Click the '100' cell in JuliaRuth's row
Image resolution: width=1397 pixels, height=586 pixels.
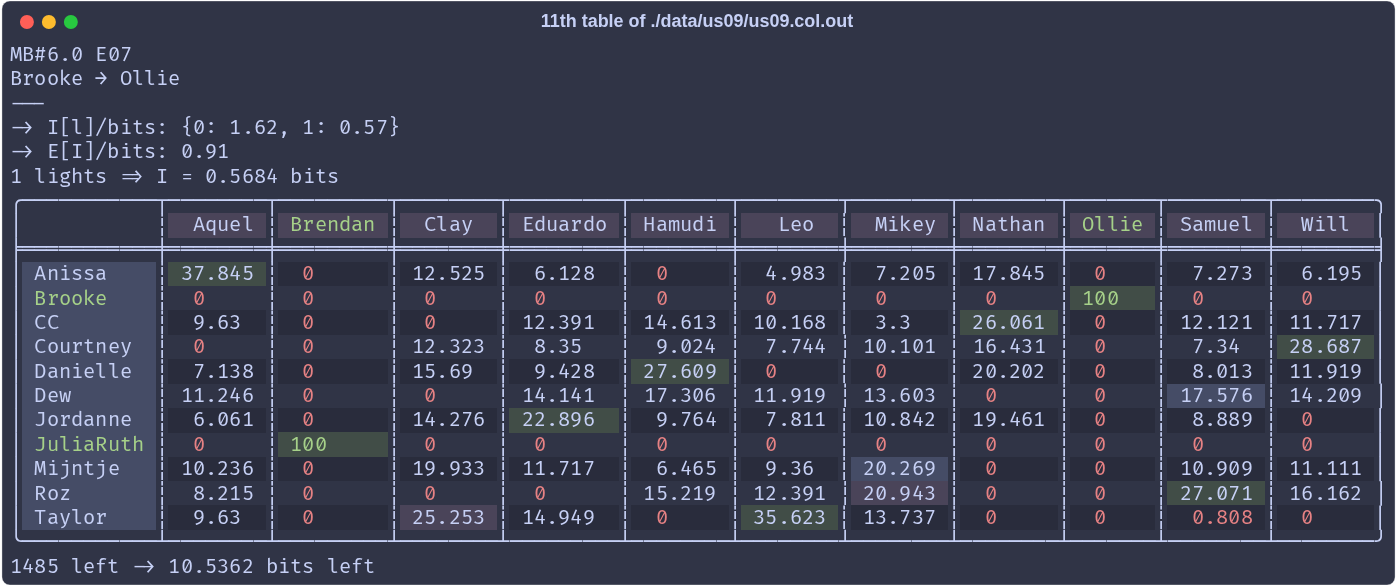tap(332, 444)
